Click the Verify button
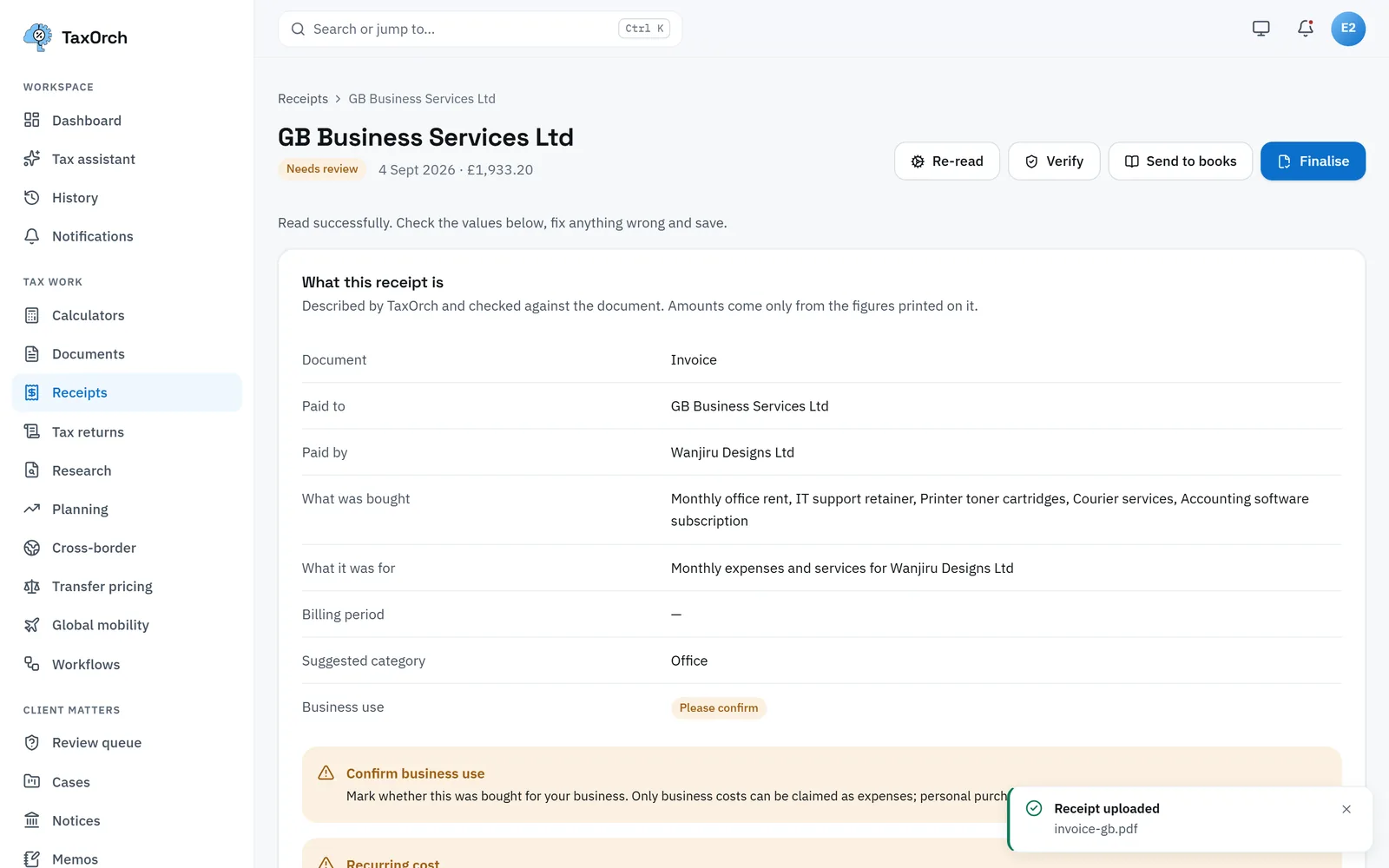 tap(1054, 161)
